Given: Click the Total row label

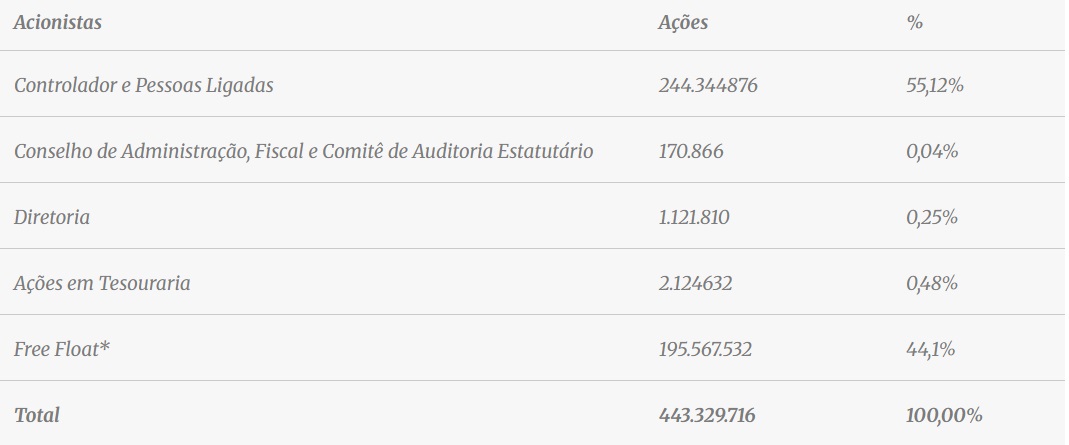Looking at the screenshot, I should click(x=37, y=415).
